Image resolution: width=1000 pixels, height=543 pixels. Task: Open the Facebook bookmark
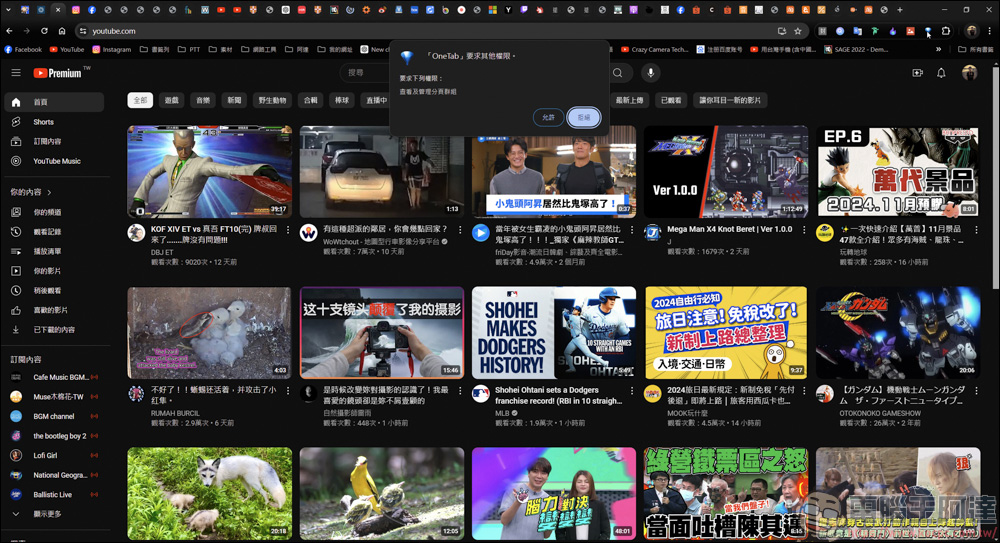click(x=23, y=49)
